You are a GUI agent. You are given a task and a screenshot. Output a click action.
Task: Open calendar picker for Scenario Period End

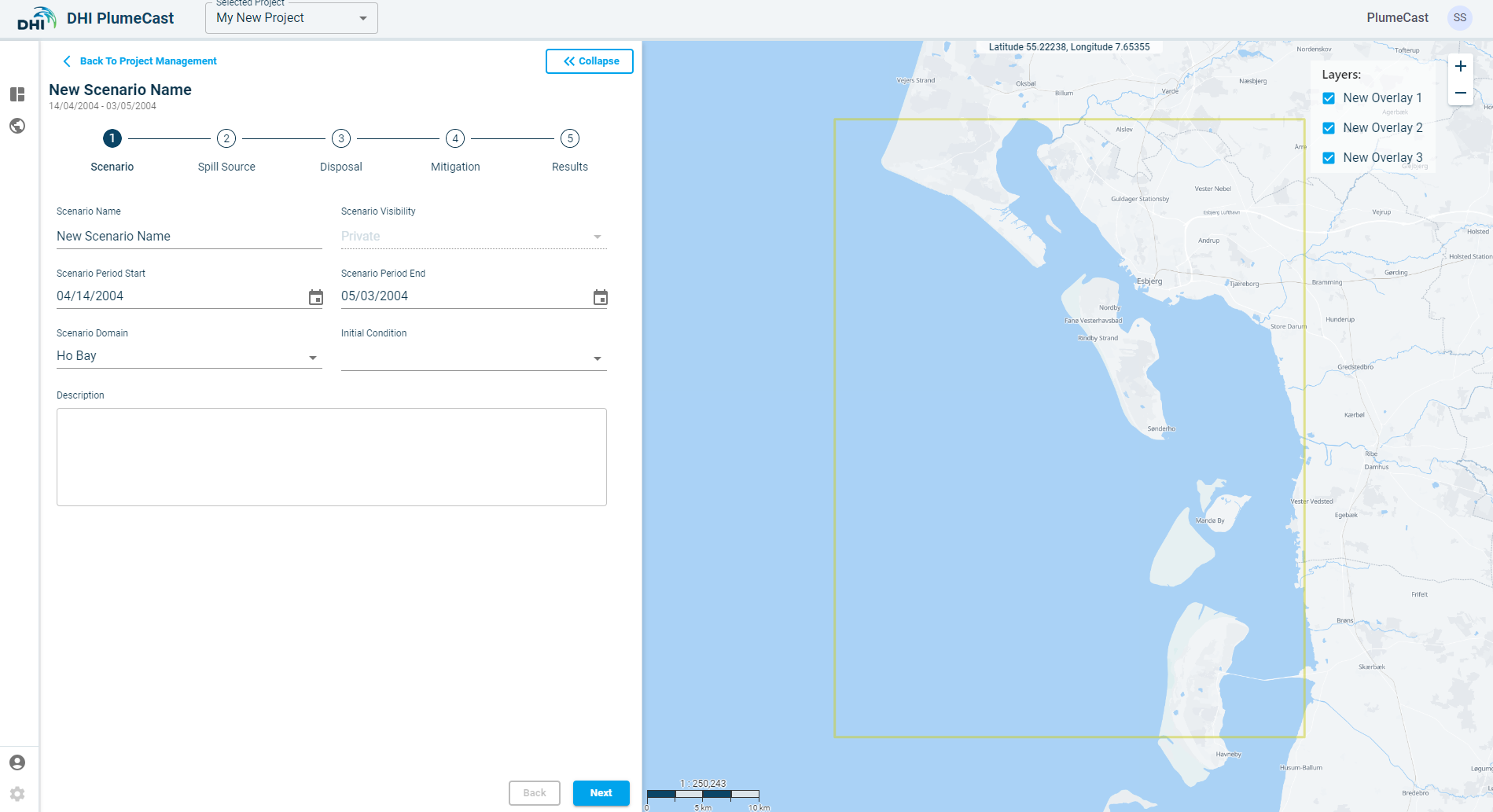click(x=601, y=297)
